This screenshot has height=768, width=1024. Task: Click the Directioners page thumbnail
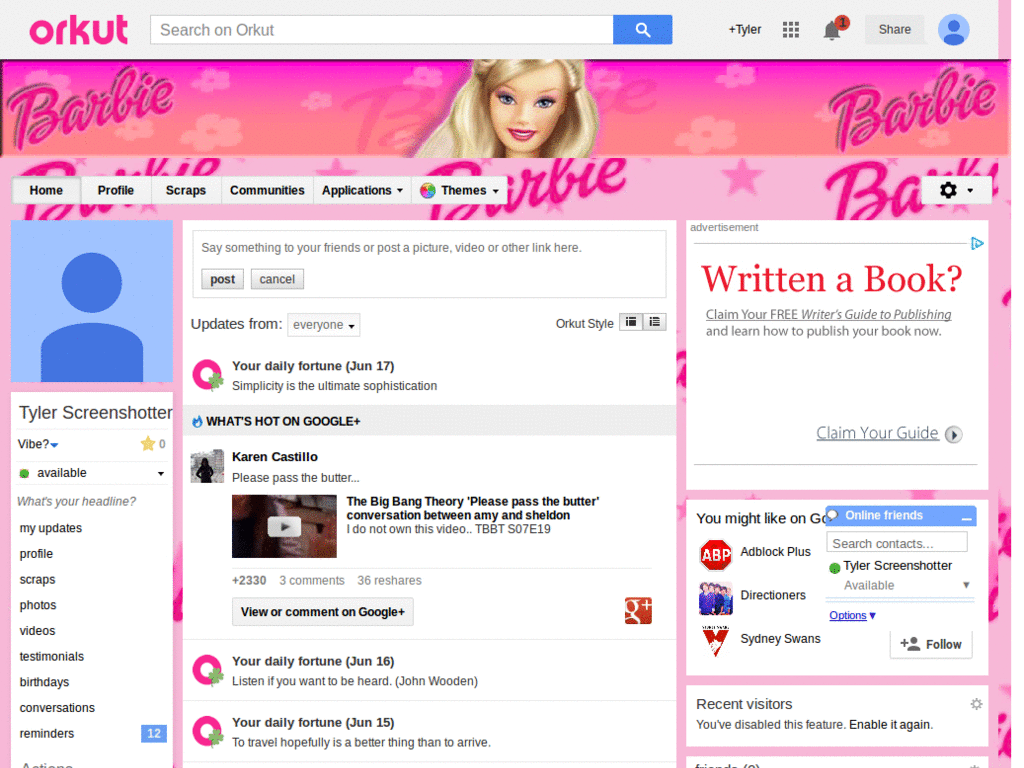point(715,598)
